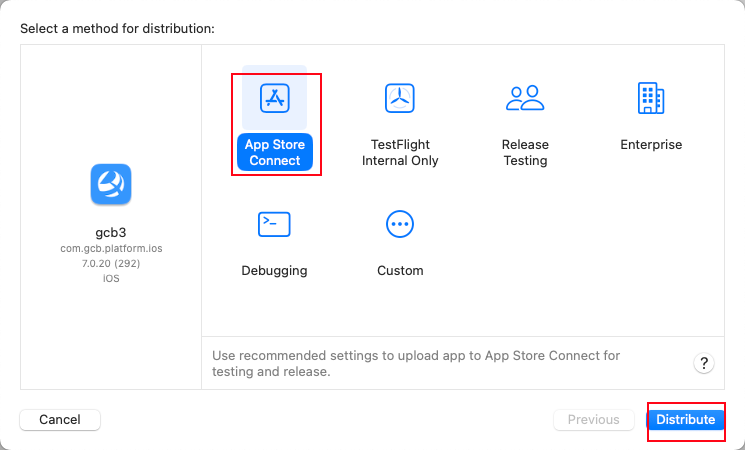Click the gcb3 app icon
Viewport: 745px width, 450px height.
pos(111,184)
